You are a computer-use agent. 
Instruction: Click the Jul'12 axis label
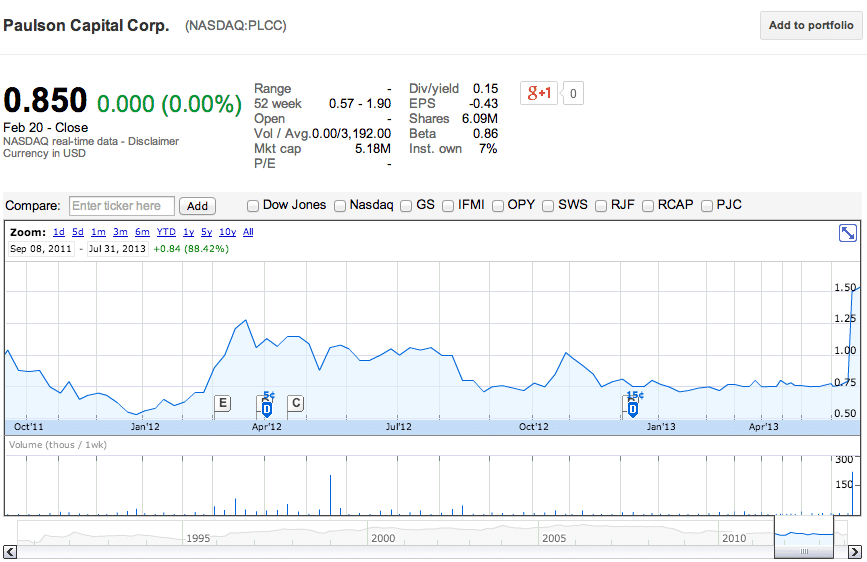click(398, 426)
